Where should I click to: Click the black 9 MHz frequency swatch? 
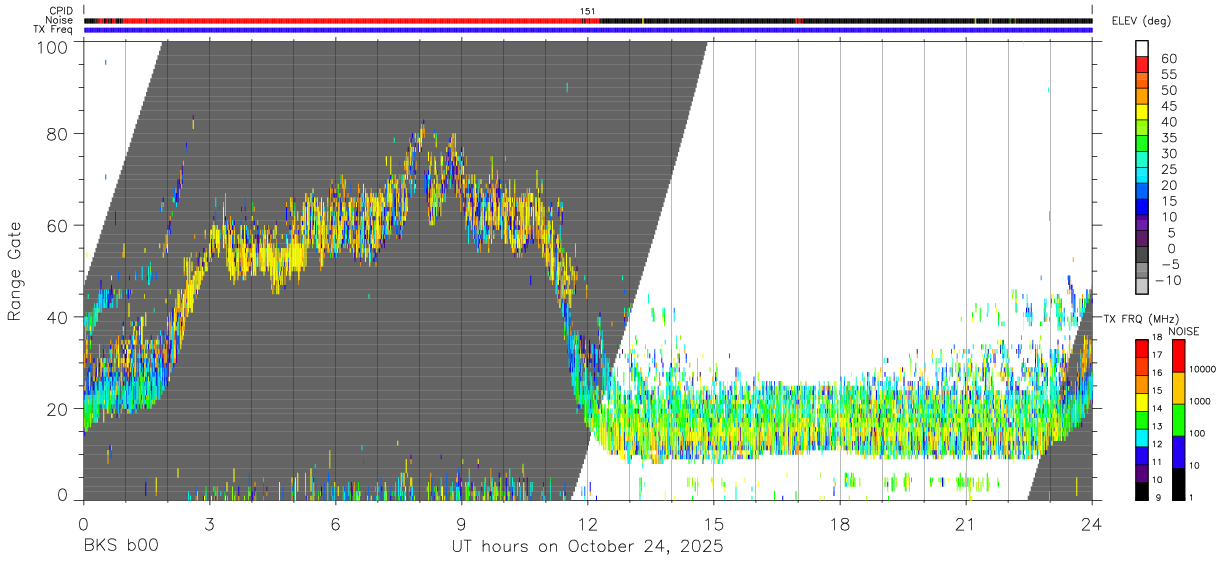[x=1141, y=491]
